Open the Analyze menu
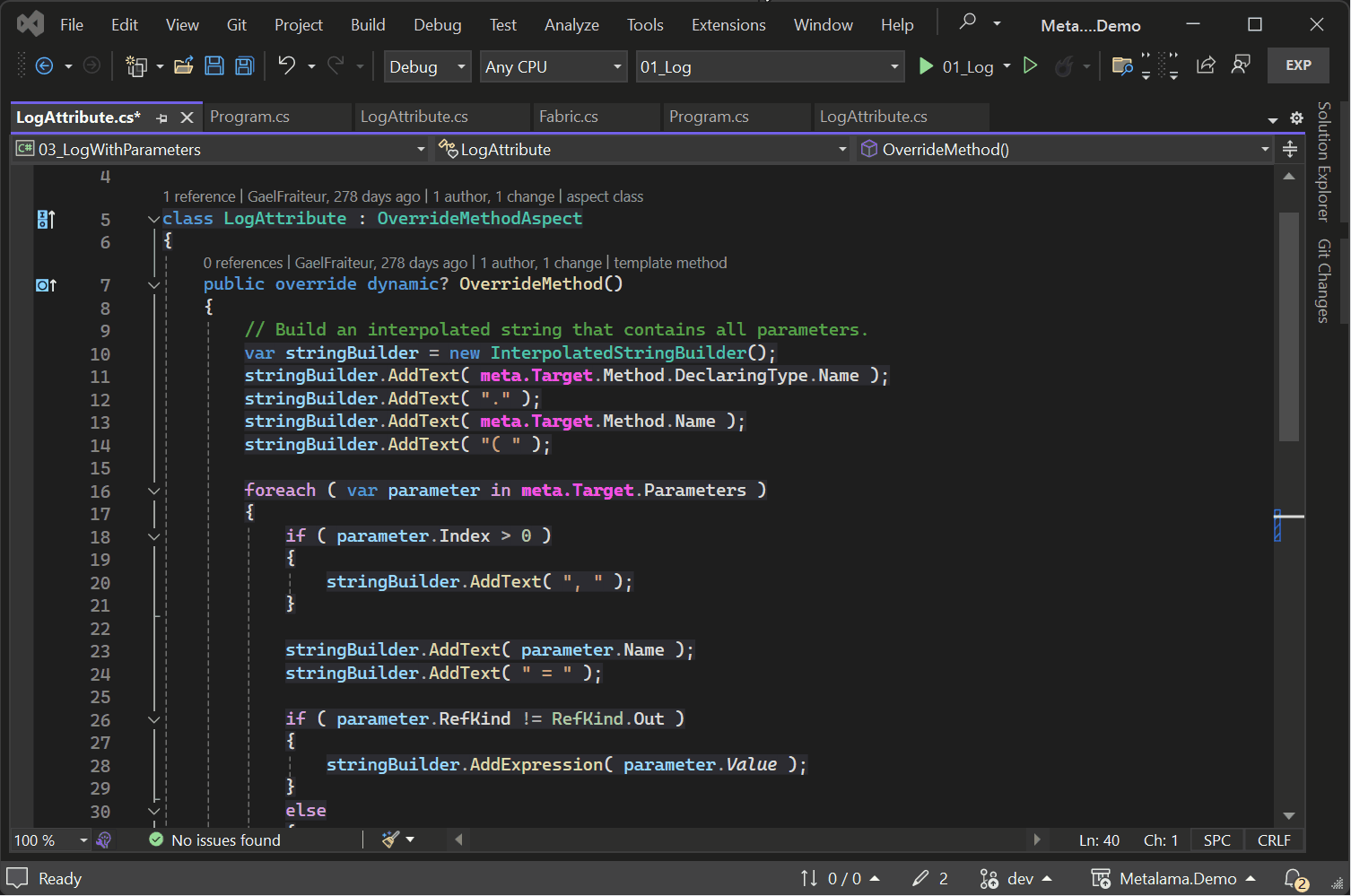This screenshot has height=896, width=1351. 571,25
